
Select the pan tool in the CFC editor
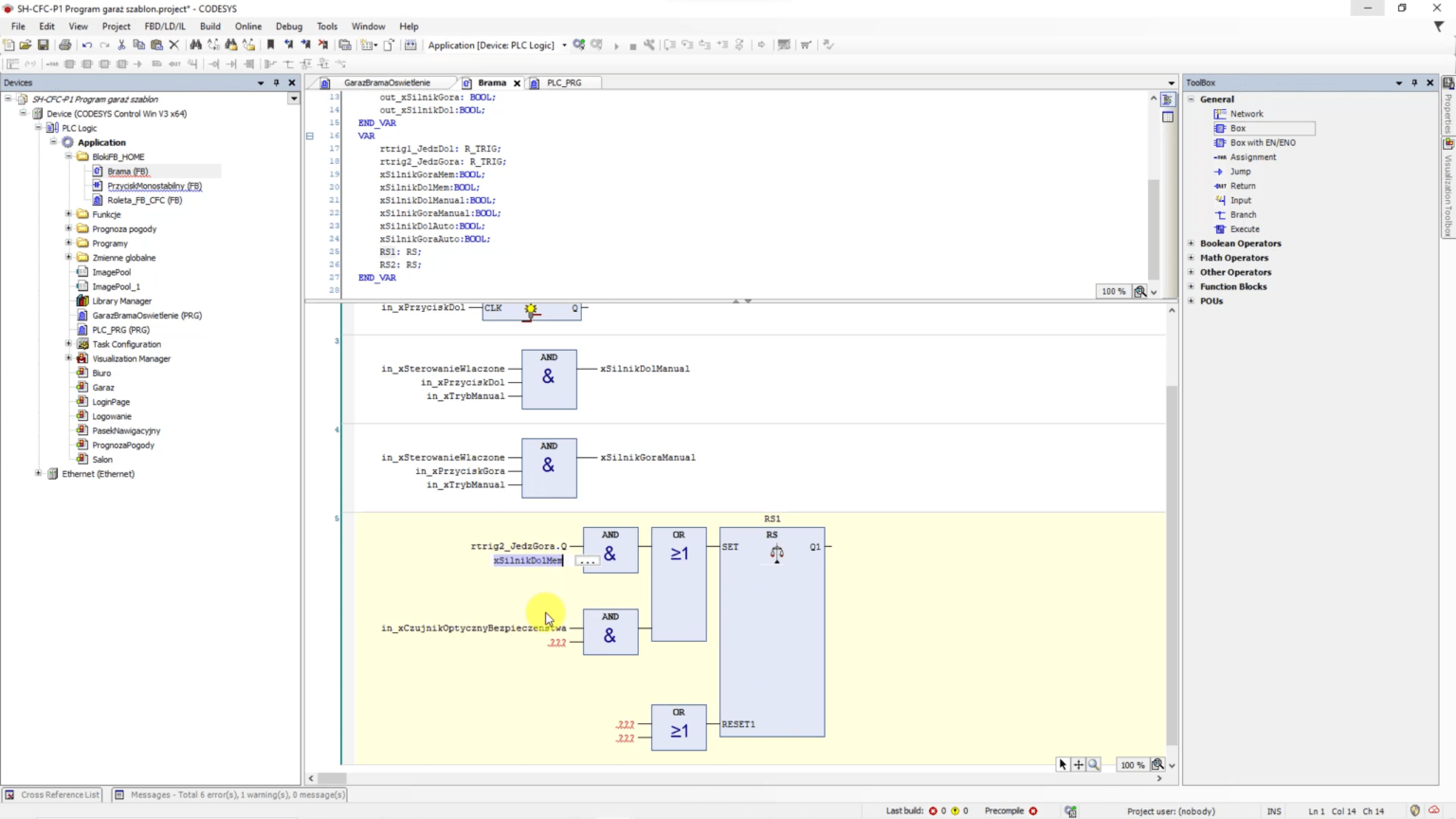click(x=1078, y=764)
